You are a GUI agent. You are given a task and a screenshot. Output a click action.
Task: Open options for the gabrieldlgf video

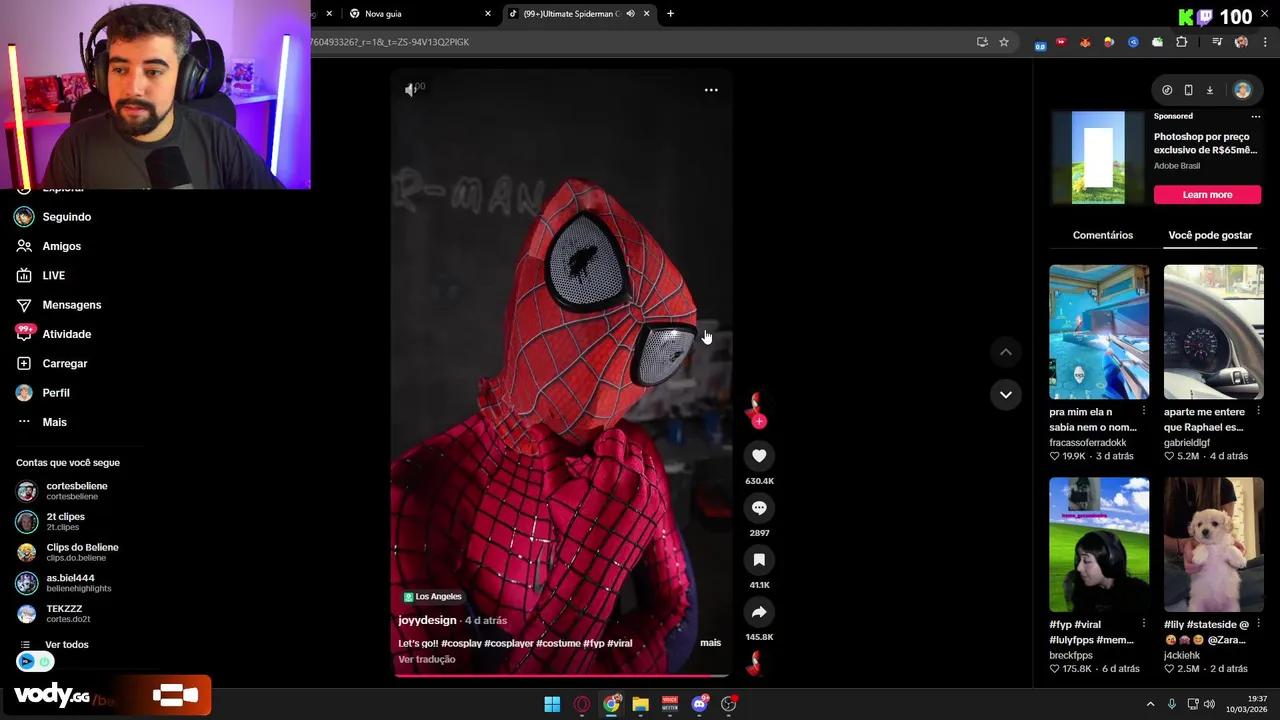pos(1258,411)
